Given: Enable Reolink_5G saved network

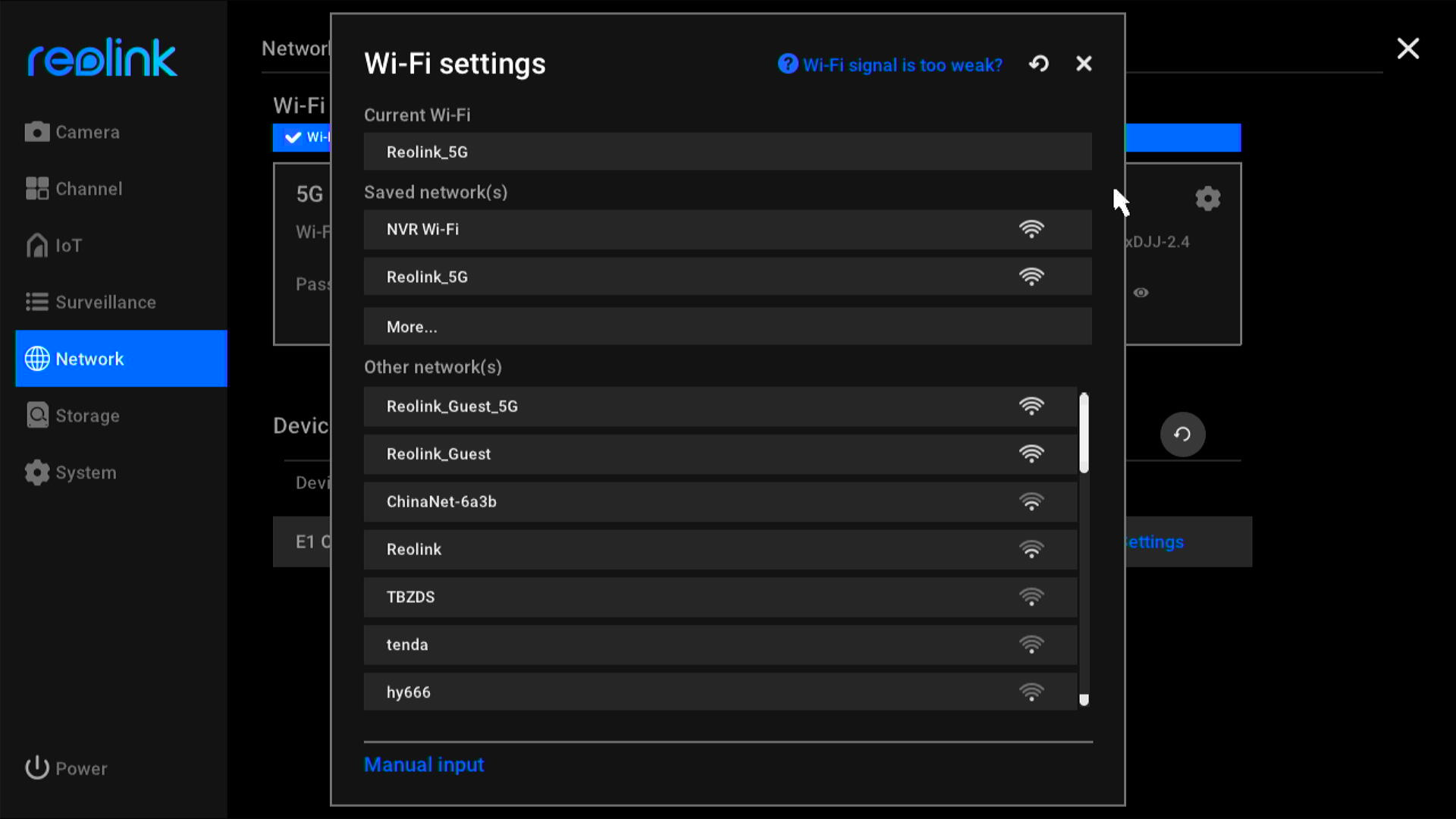Looking at the screenshot, I should click(x=728, y=277).
